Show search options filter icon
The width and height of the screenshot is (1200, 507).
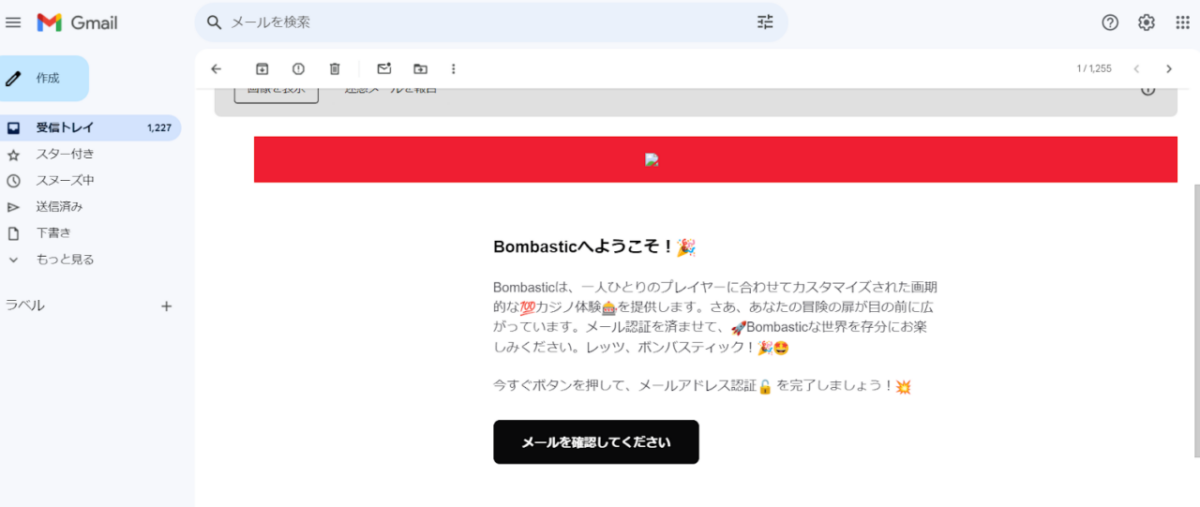click(765, 22)
